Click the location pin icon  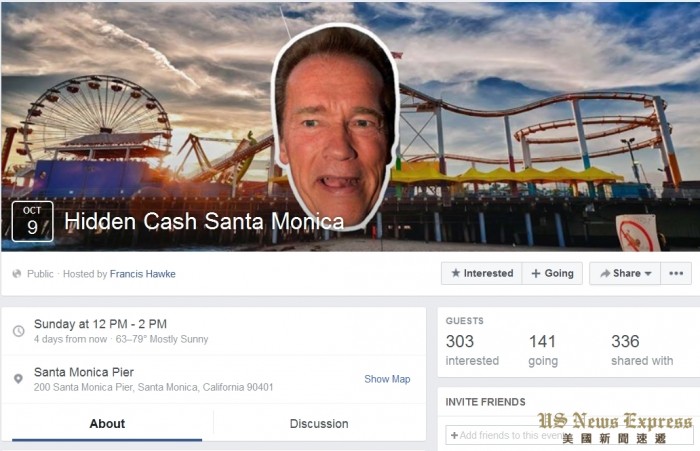pos(18,379)
